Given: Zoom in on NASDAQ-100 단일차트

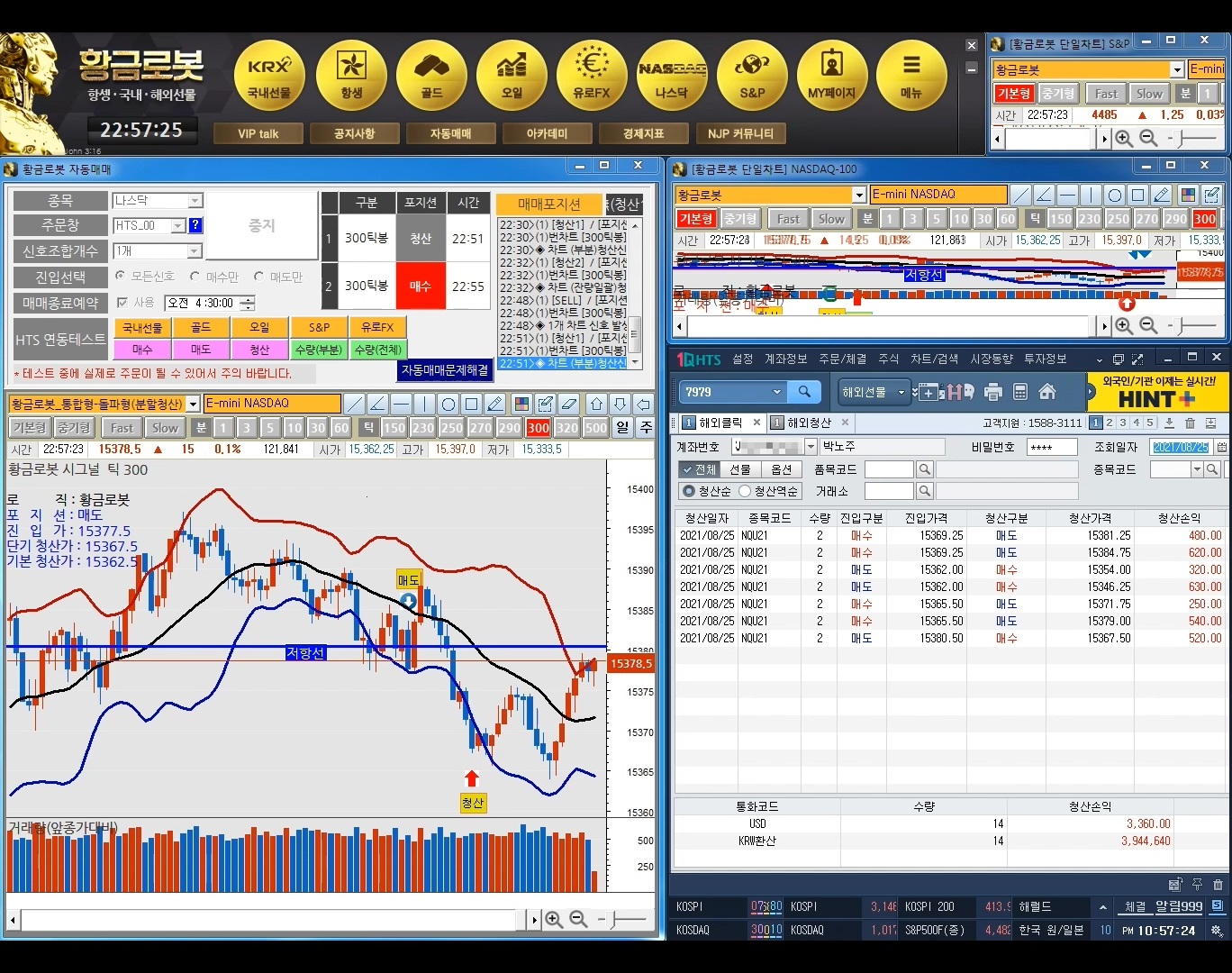Looking at the screenshot, I should click(1125, 326).
